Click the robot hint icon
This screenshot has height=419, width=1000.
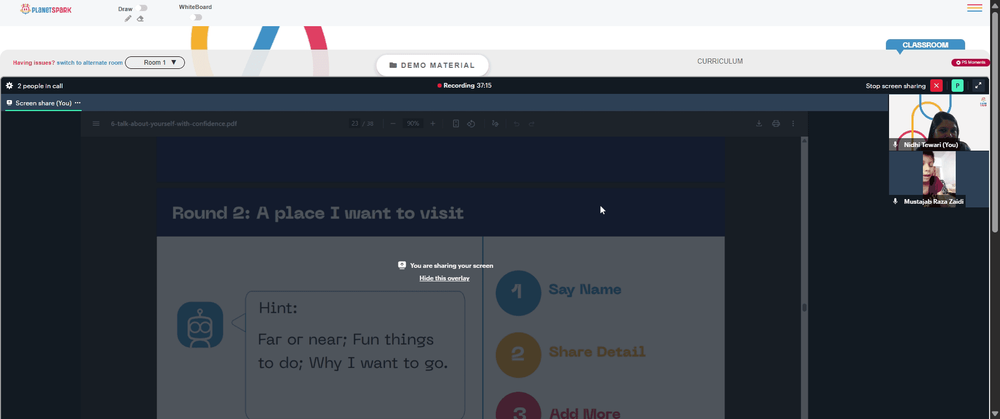coord(200,325)
